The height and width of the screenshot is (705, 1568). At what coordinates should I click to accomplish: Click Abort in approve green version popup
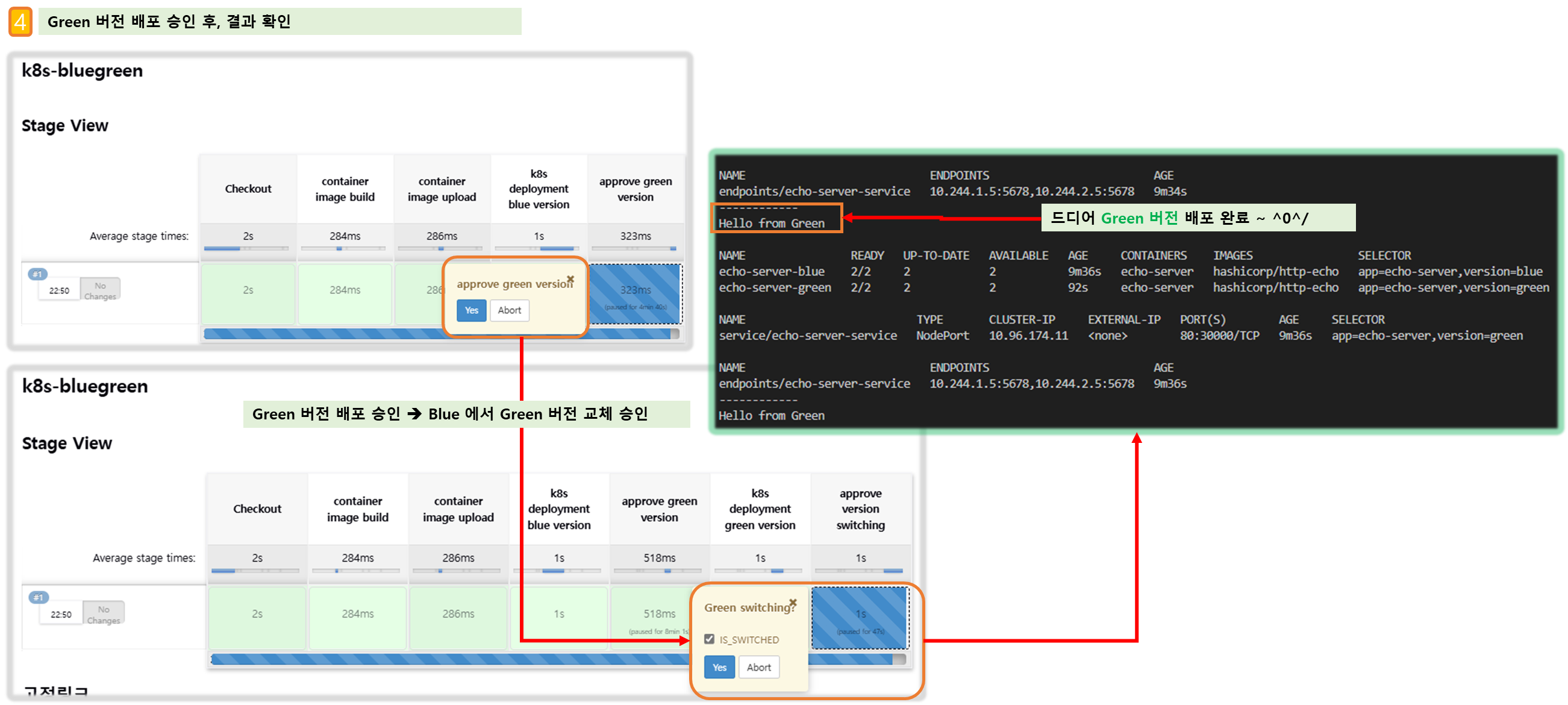[509, 310]
